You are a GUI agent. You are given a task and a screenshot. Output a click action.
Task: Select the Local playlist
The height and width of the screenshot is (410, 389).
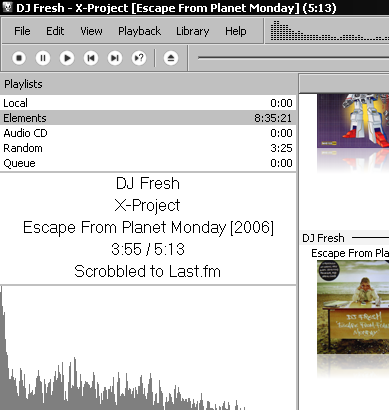point(148,103)
